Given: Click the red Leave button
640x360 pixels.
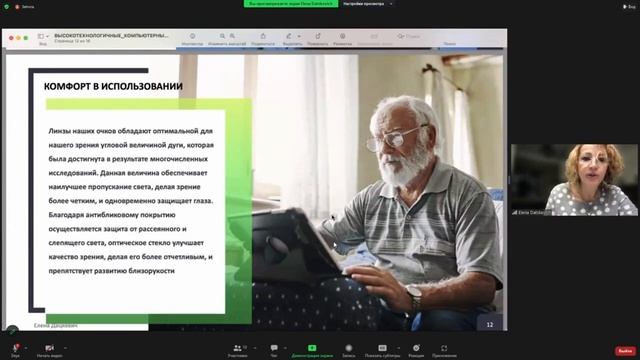Looking at the screenshot, I should click(625, 351).
